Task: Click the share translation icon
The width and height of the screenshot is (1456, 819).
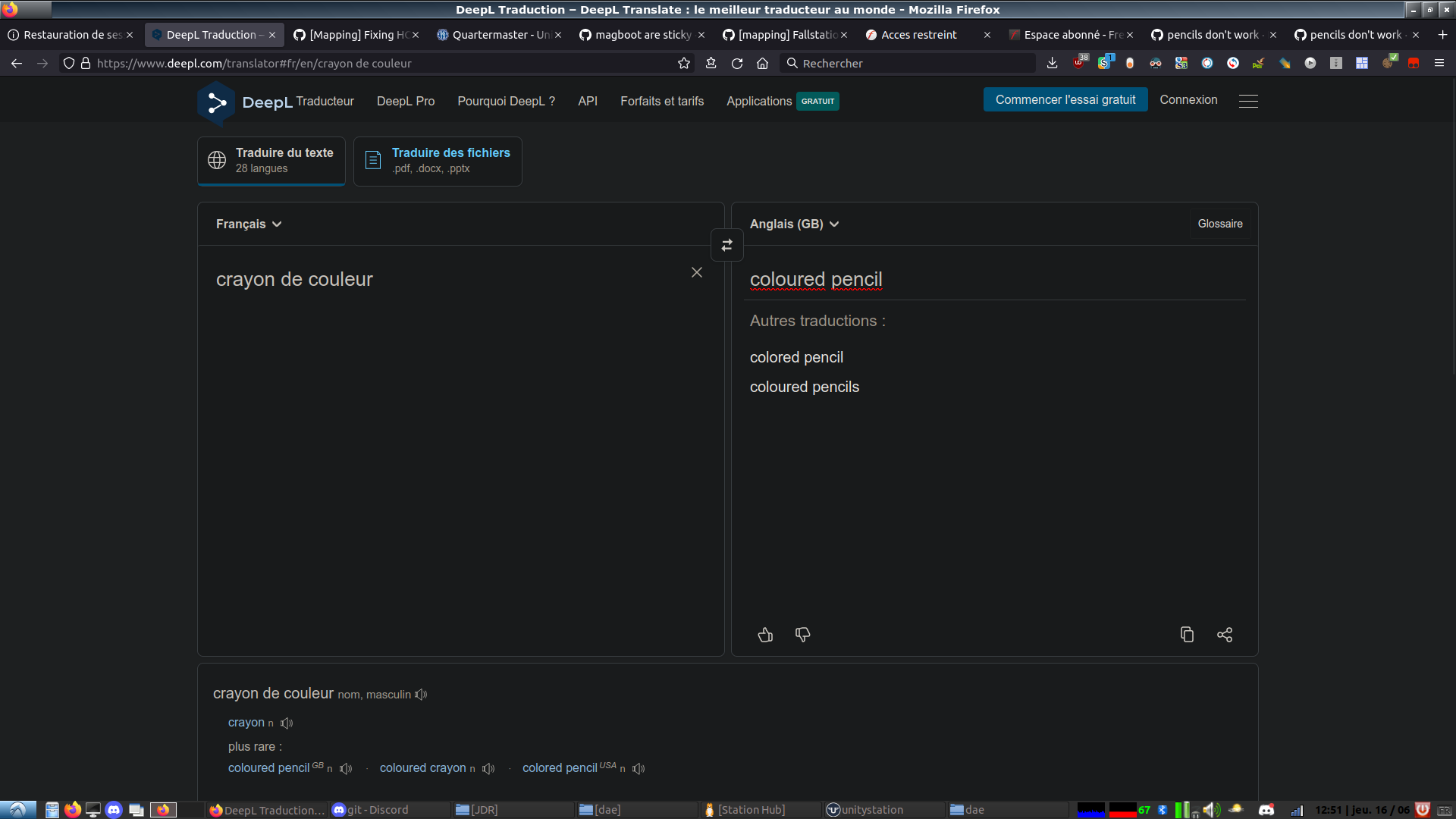Action: (x=1224, y=635)
